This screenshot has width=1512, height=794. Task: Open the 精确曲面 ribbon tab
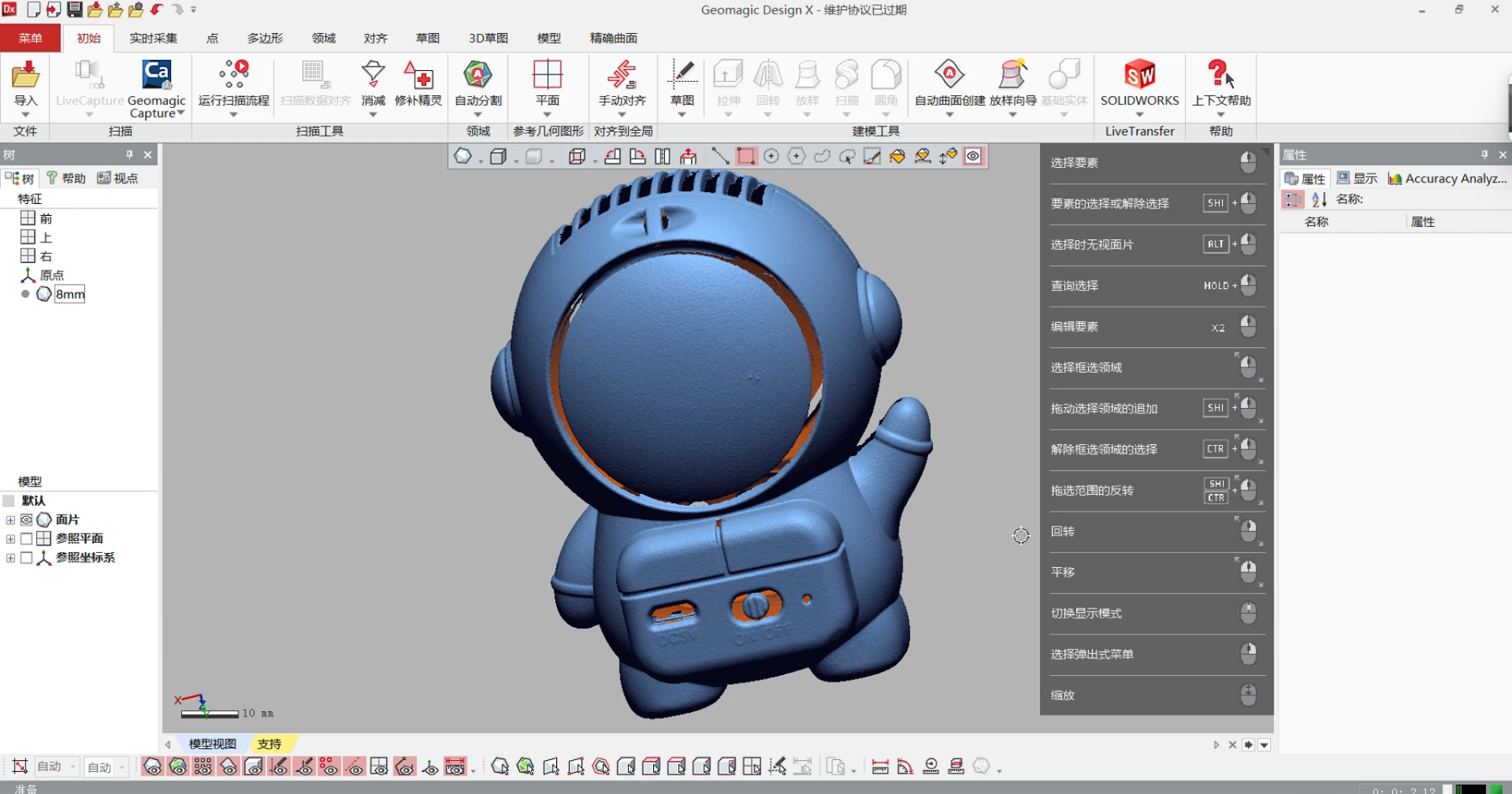tap(614, 38)
